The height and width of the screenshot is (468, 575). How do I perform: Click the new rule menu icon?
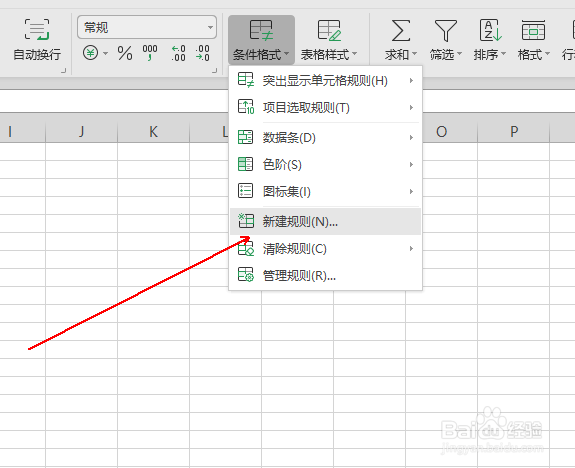pyautogui.click(x=246, y=220)
